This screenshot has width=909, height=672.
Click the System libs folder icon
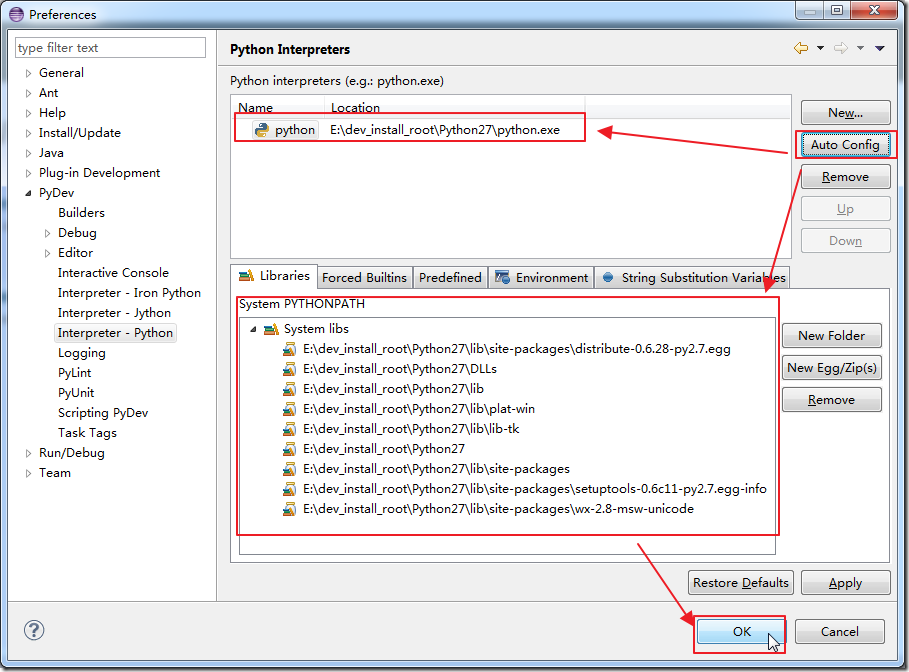(x=270, y=329)
